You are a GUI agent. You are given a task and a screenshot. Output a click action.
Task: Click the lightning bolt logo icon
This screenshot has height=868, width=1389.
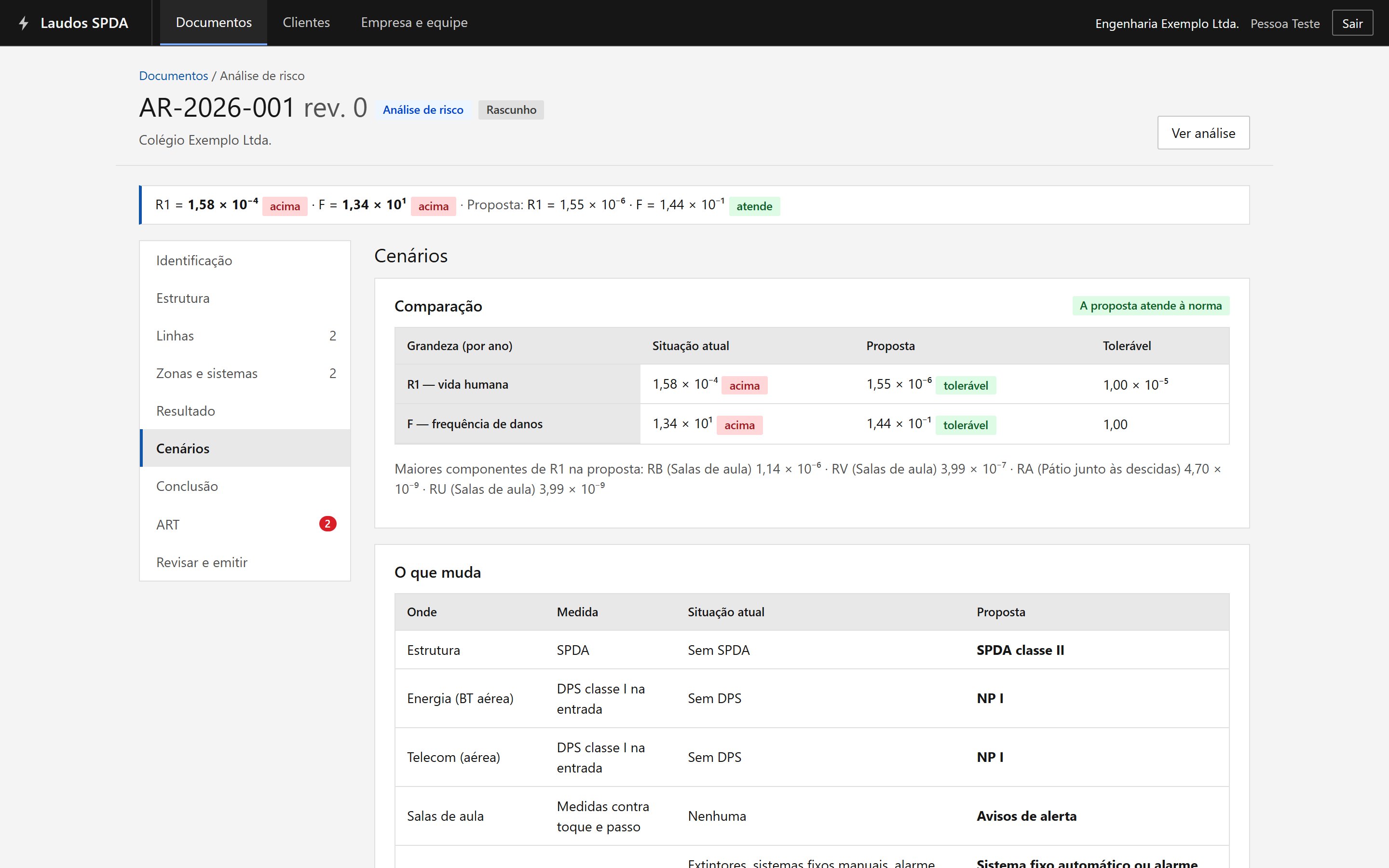23,23
